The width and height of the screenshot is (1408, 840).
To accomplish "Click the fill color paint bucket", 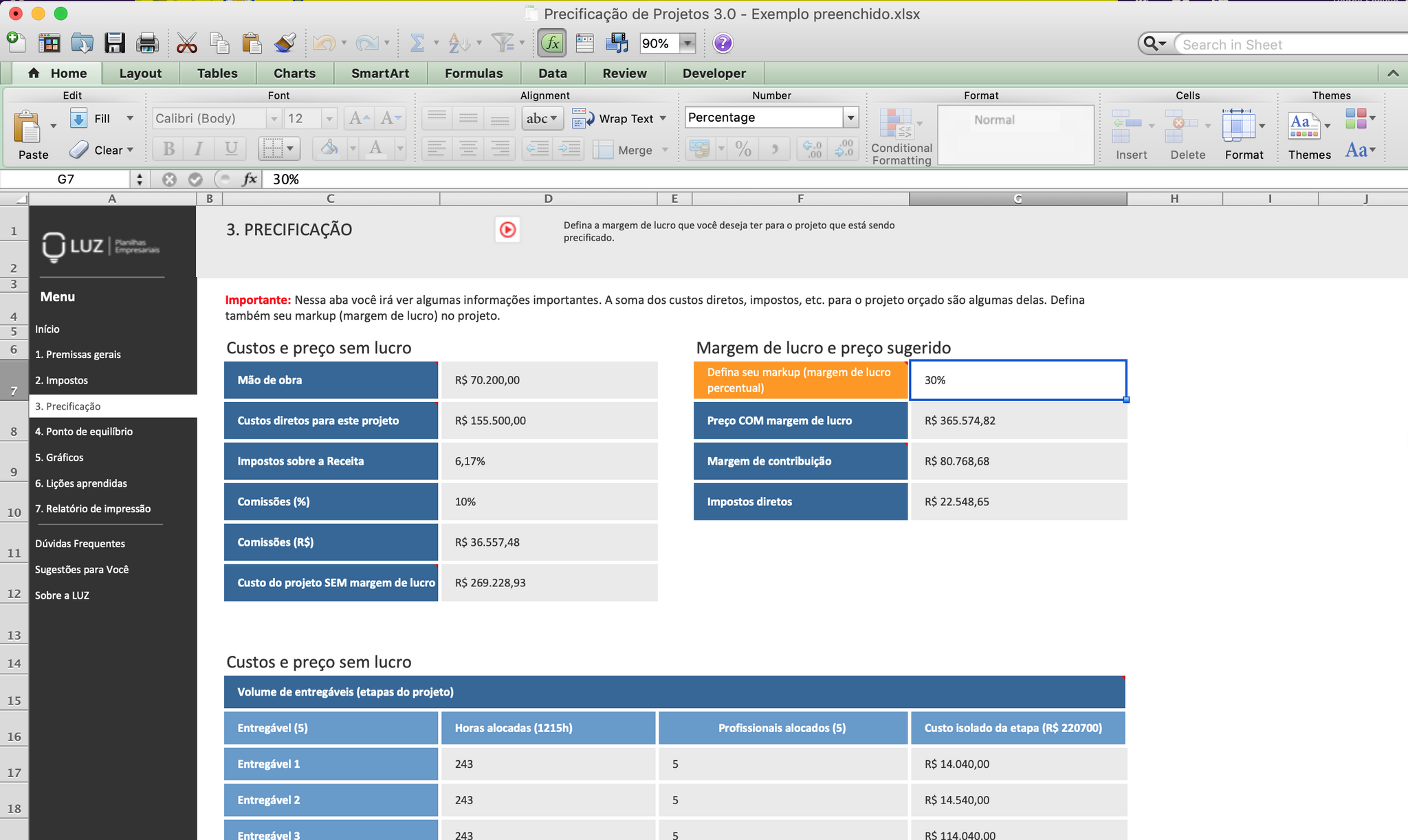I will [x=330, y=148].
